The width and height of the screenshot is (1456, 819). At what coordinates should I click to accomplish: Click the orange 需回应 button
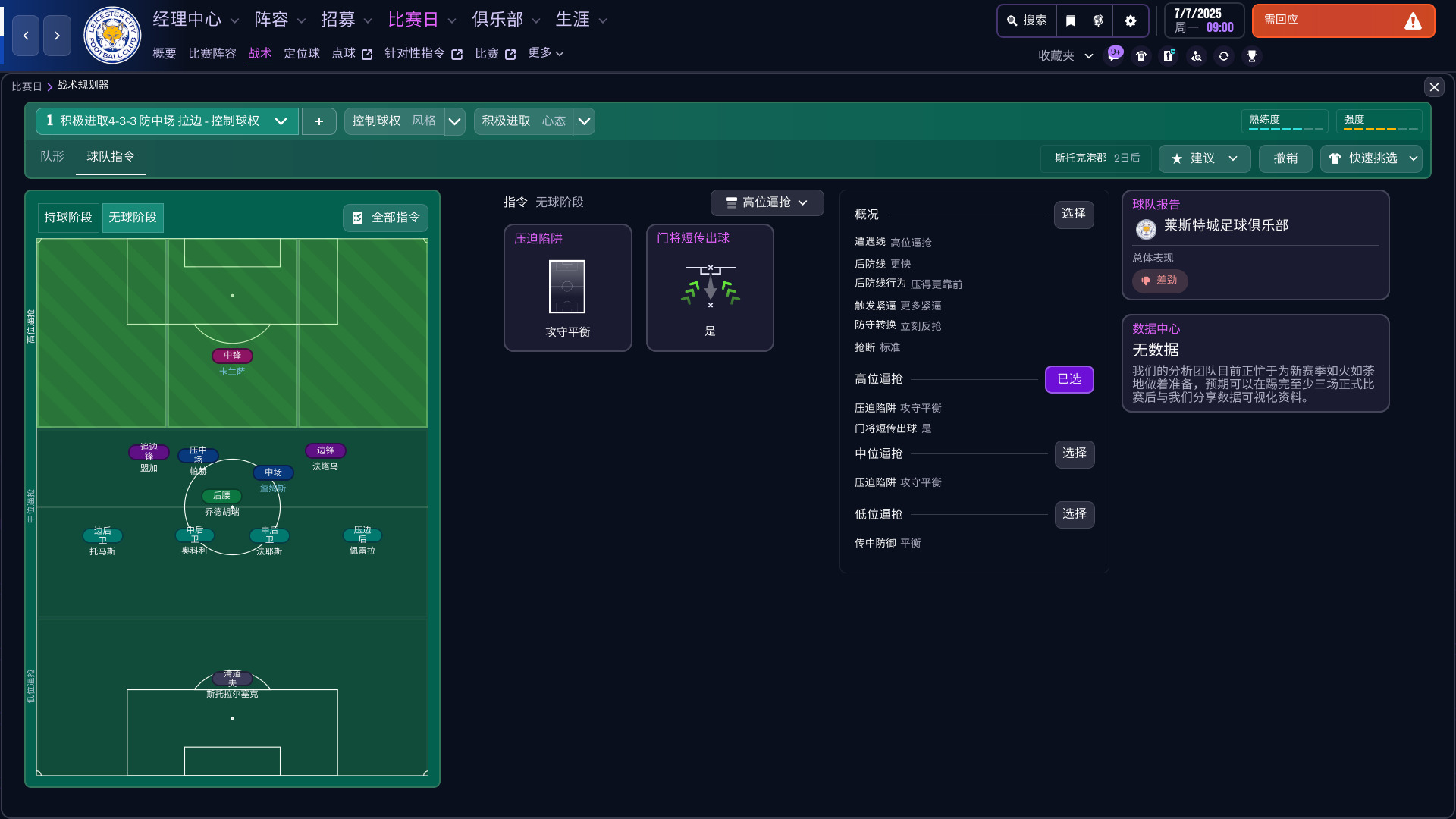(x=1342, y=20)
